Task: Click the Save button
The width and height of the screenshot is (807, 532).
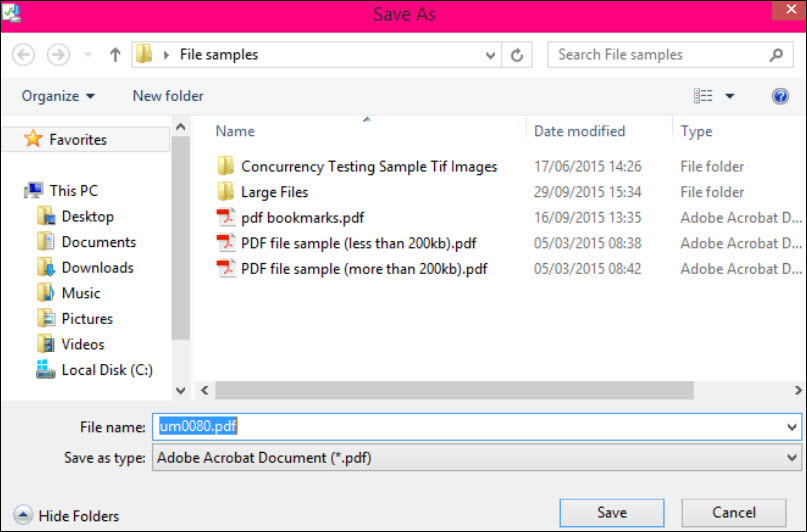Action: tap(612, 512)
